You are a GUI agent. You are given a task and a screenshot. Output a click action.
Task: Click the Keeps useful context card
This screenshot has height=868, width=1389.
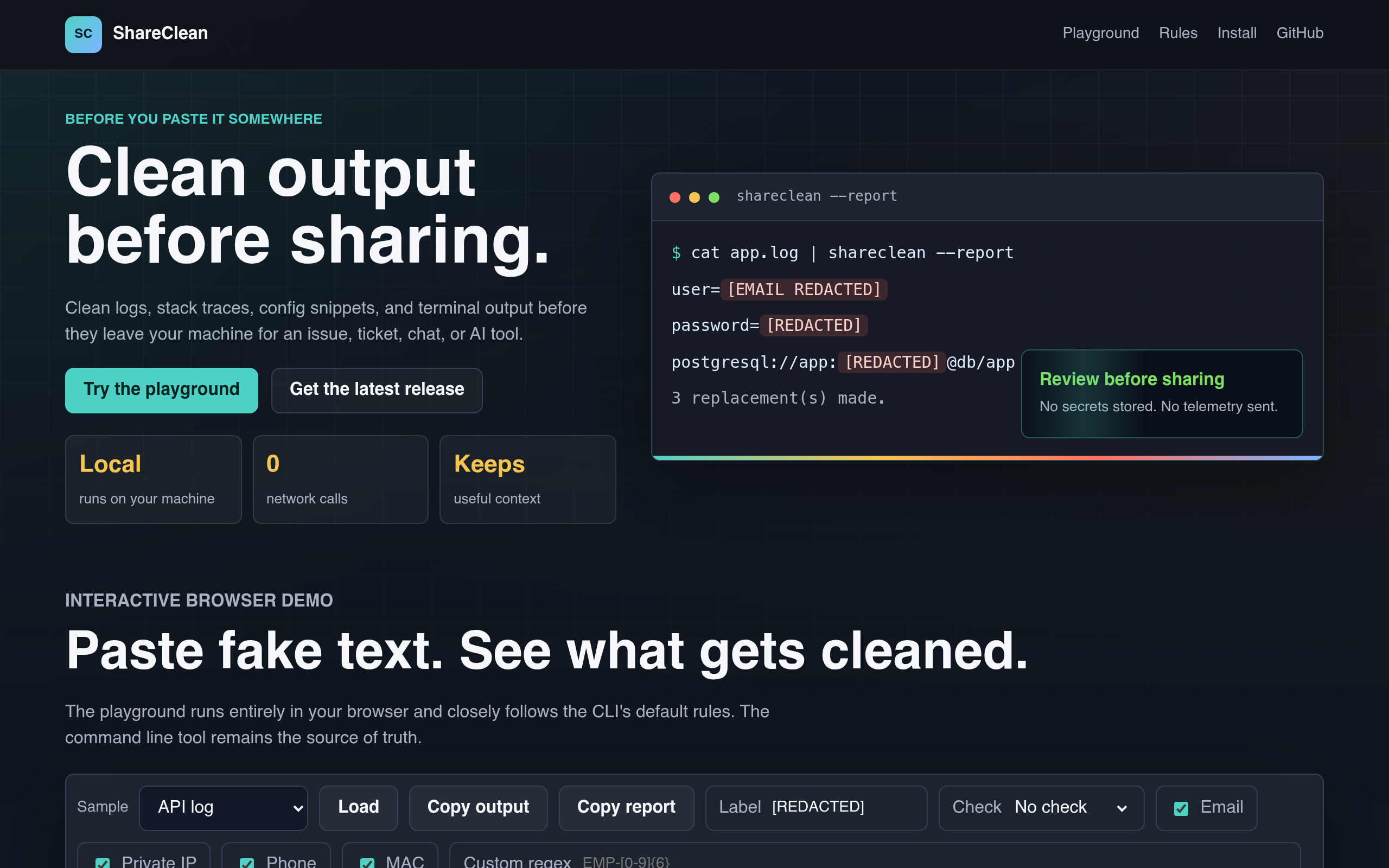point(527,480)
